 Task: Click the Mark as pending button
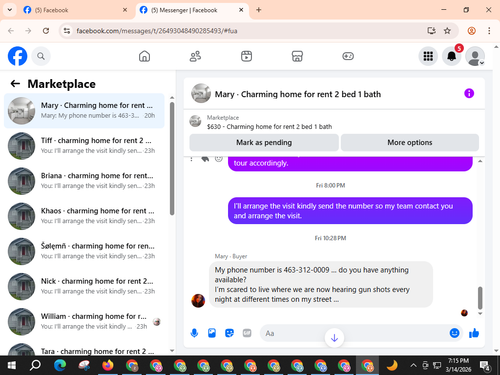(264, 143)
